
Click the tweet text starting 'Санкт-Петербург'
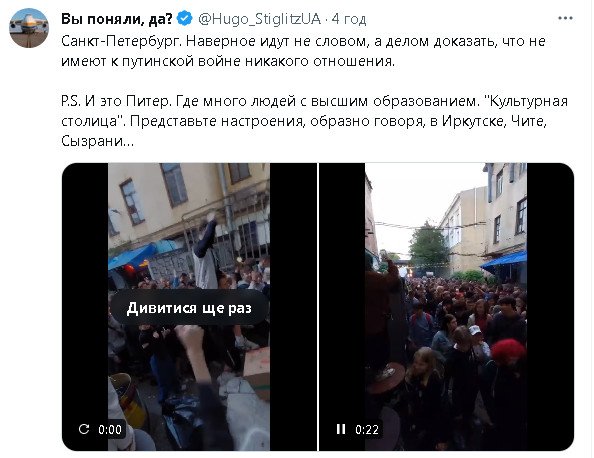point(303,51)
